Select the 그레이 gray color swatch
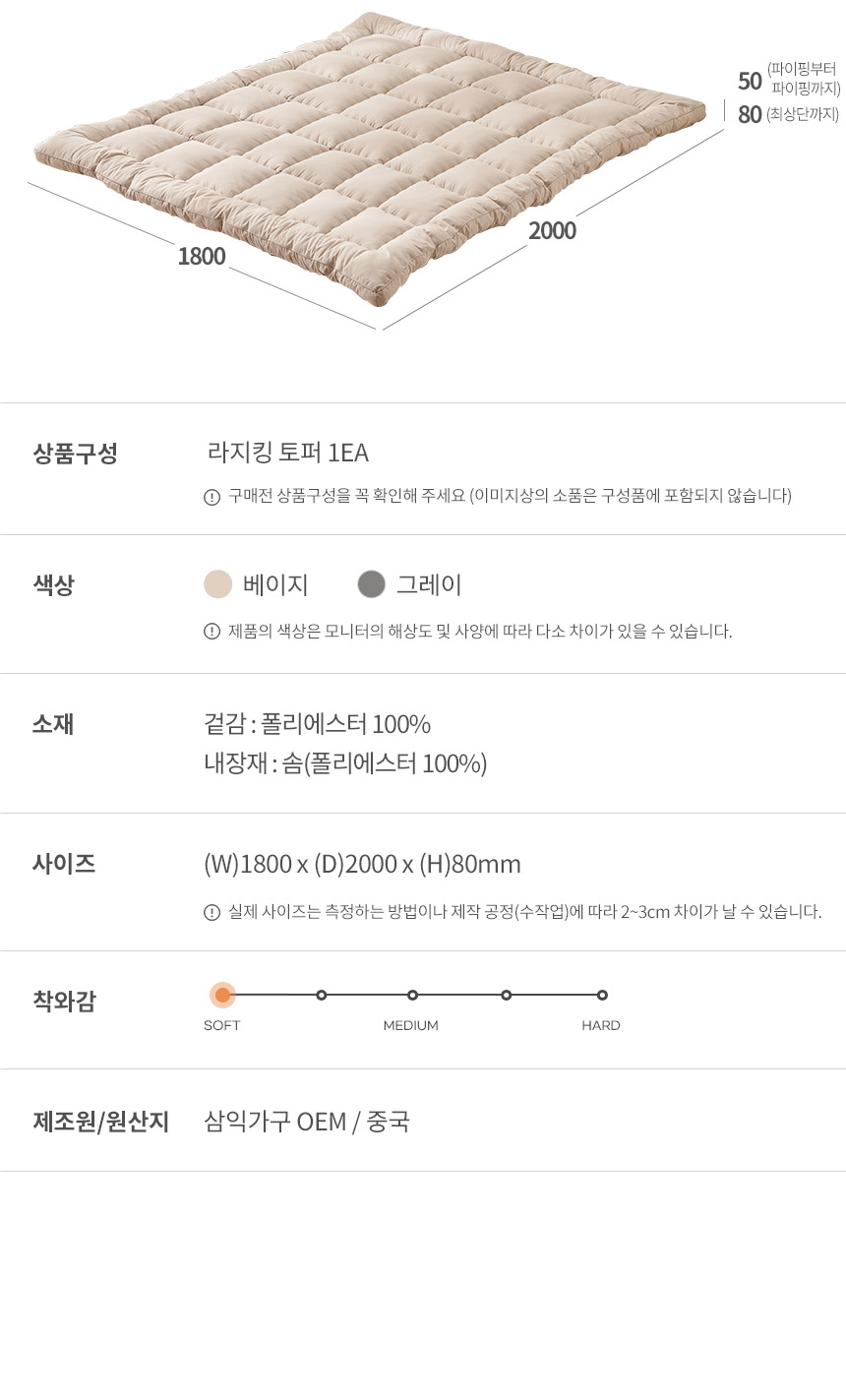The image size is (846, 1400). pos(371,584)
